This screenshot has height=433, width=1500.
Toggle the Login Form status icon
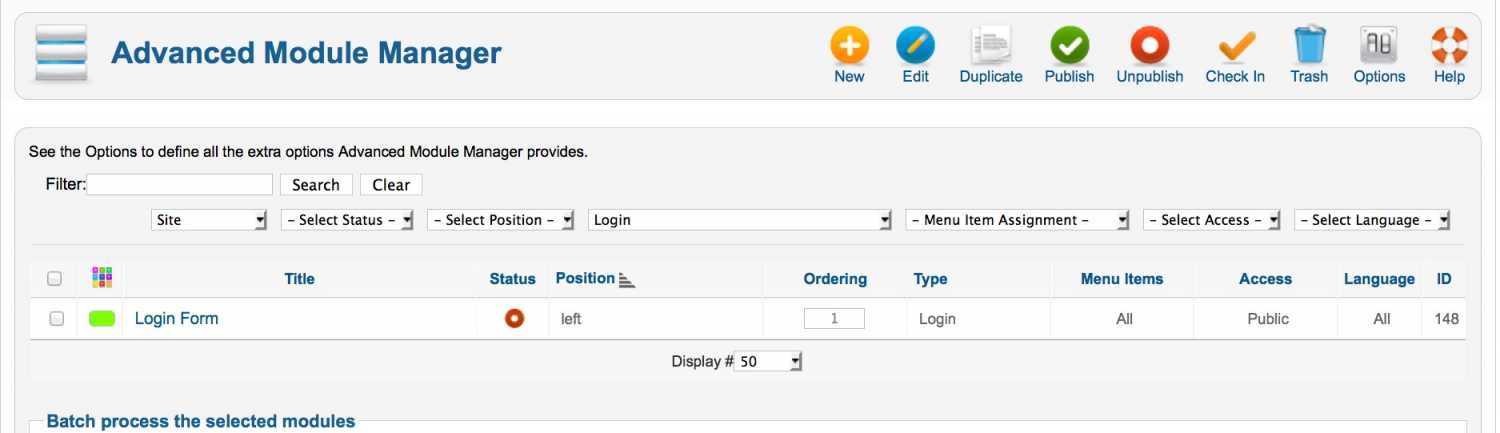[x=514, y=318]
